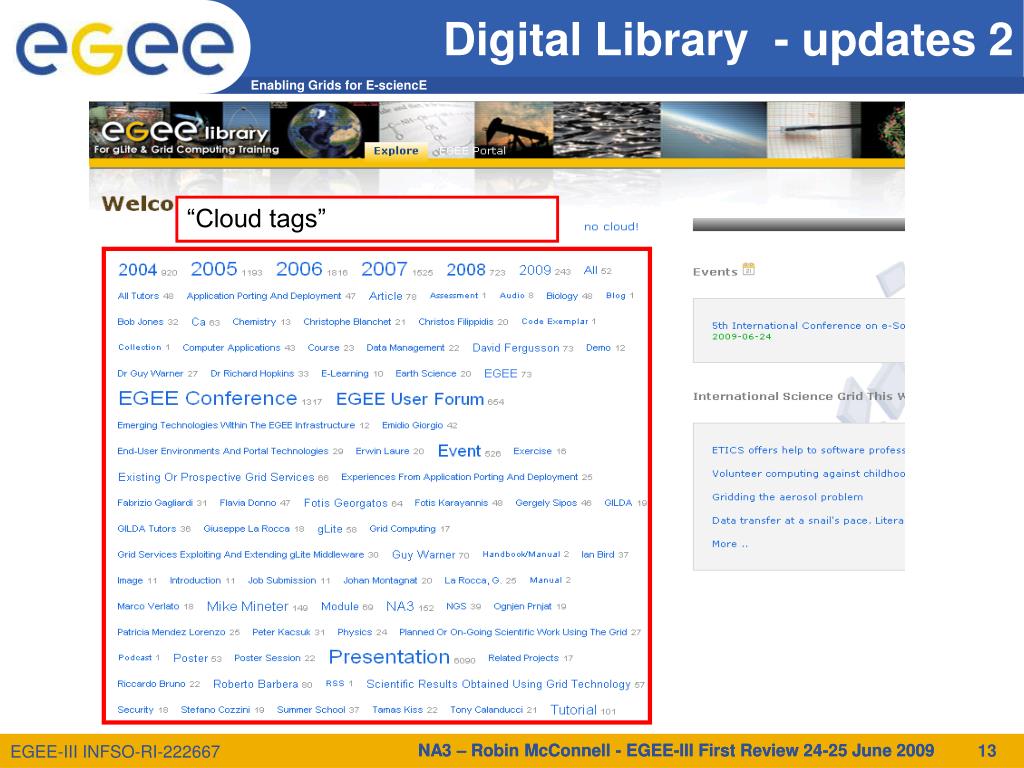
Task: Open the EGEE User Forum tag
Action: 409,399
